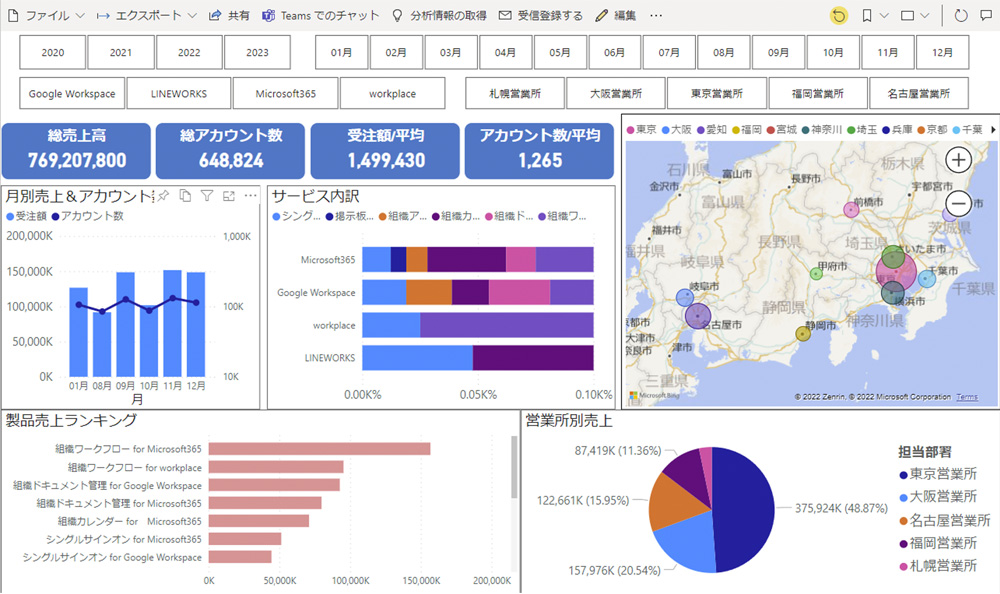Toggle the 2021 year slicer
Viewport: 1000px width, 594px height.
(121, 52)
